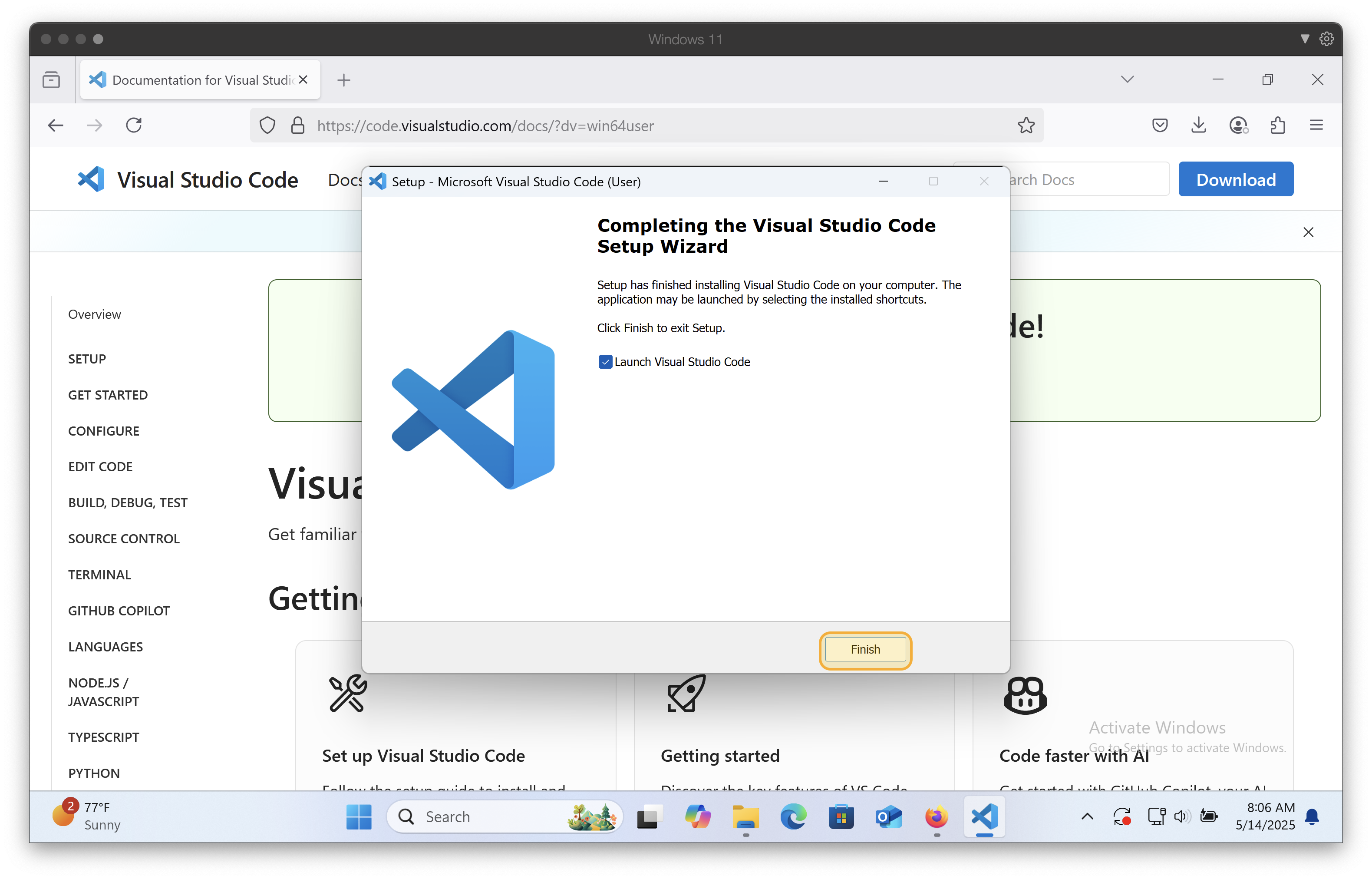Show hidden tray icons chevron
The height and width of the screenshot is (879, 1372).
[1087, 817]
